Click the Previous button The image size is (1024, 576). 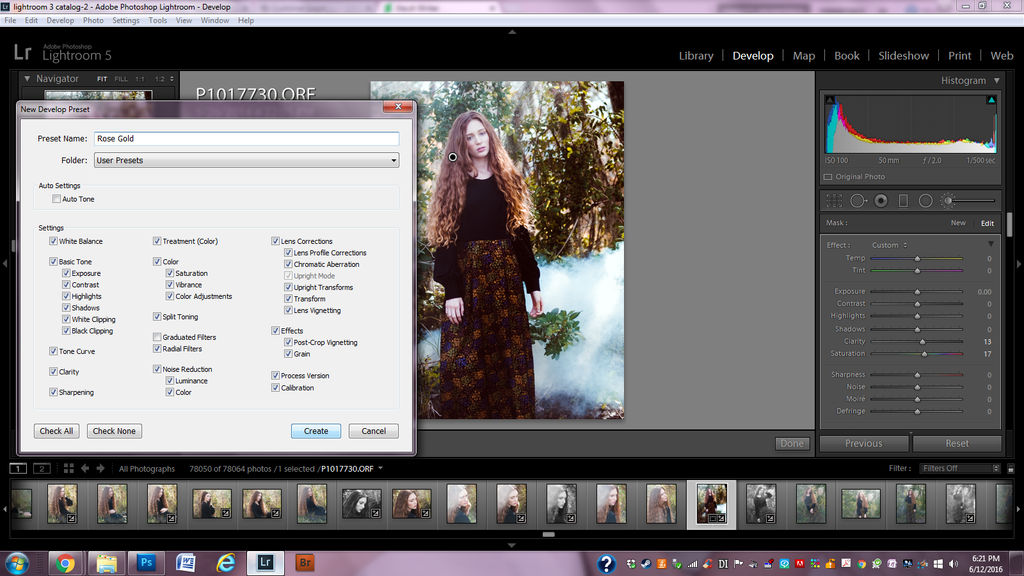863,443
